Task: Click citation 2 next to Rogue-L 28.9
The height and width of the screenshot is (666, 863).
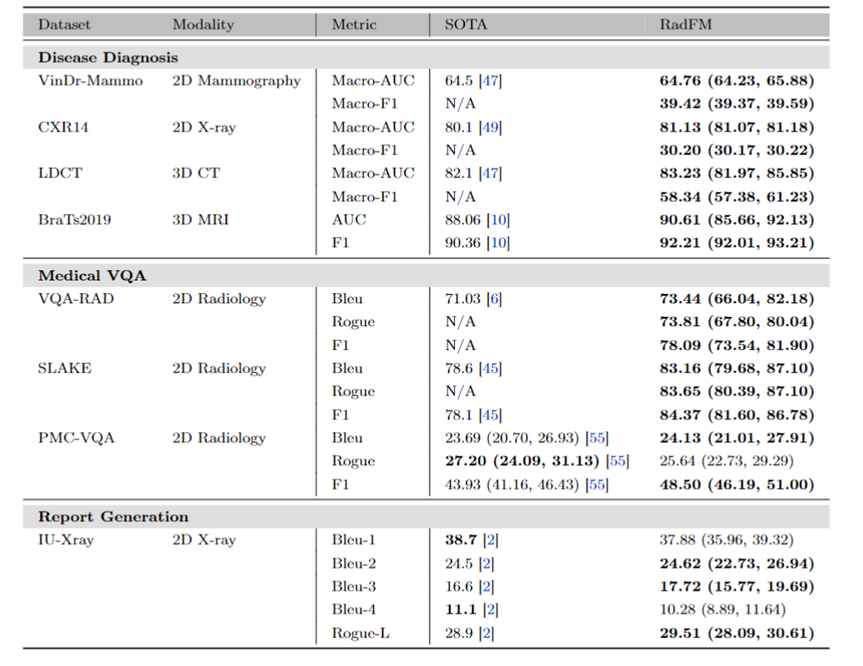Action: pos(490,632)
